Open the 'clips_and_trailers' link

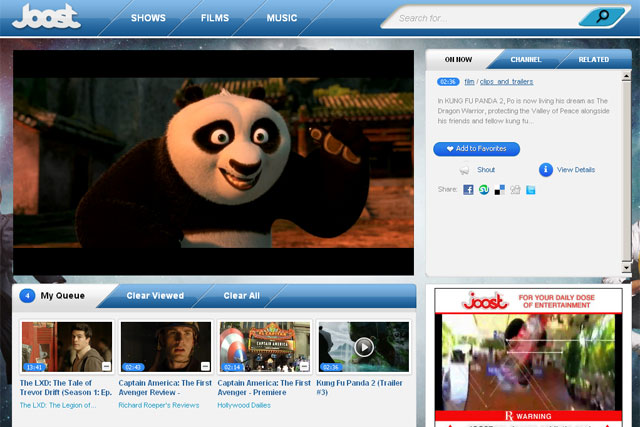tap(507, 82)
